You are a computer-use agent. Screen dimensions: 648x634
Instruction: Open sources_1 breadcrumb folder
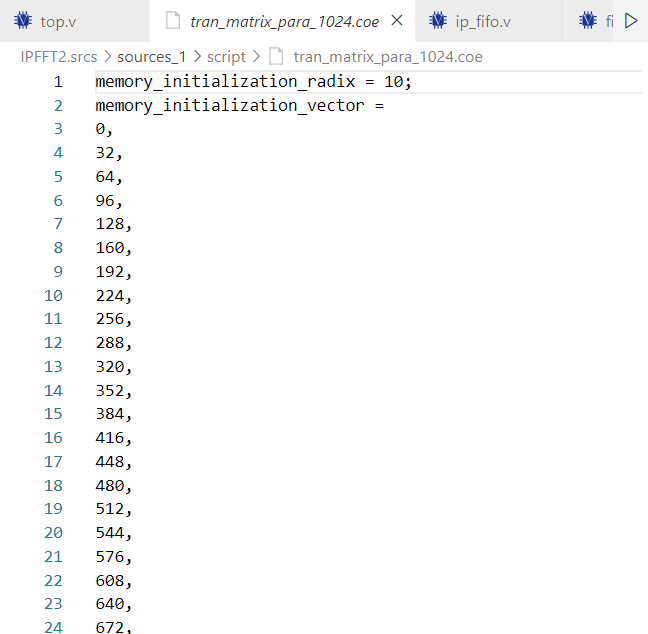coord(151,57)
